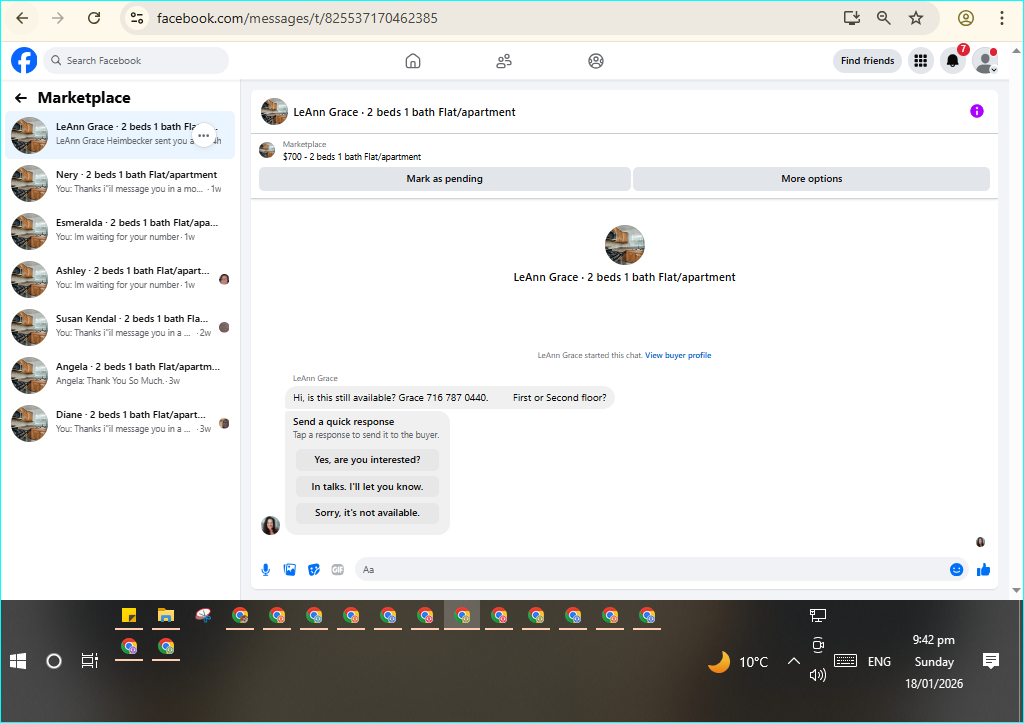The width and height of the screenshot is (1024, 723).
Task: Send quick reply 'In talks. I'll let you know.'
Action: (x=367, y=487)
